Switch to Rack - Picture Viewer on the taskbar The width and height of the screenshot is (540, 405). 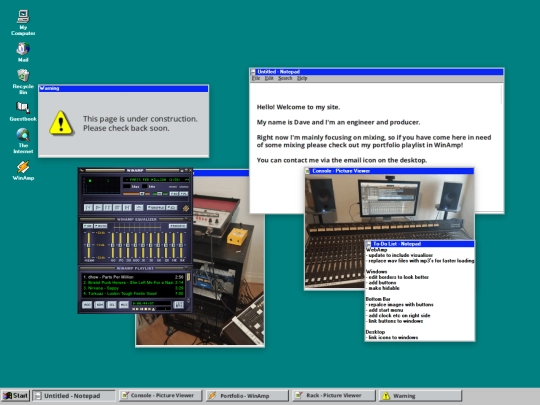pyautogui.click(x=334, y=396)
